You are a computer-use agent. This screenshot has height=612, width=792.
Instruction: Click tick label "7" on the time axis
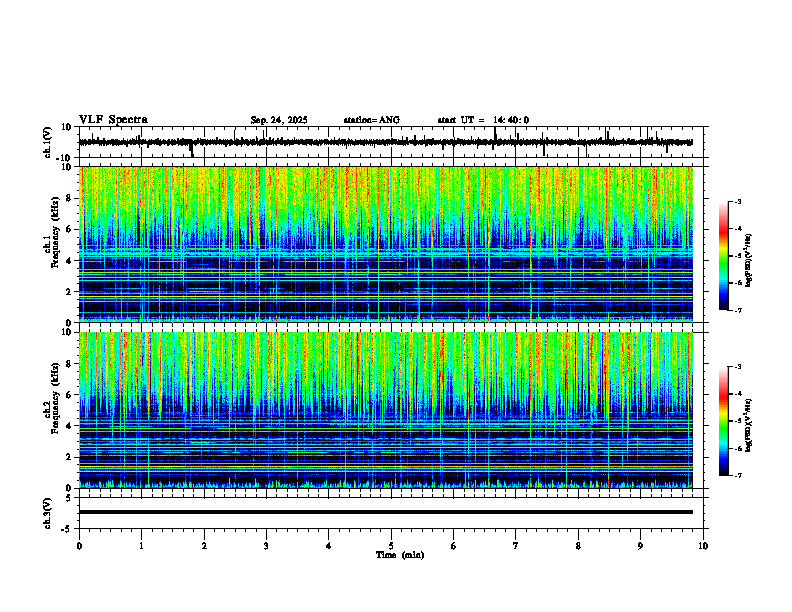pos(516,546)
